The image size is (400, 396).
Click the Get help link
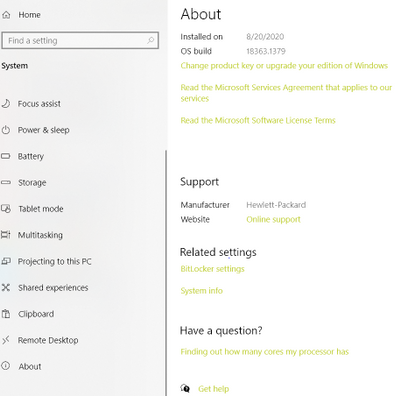coord(213,389)
